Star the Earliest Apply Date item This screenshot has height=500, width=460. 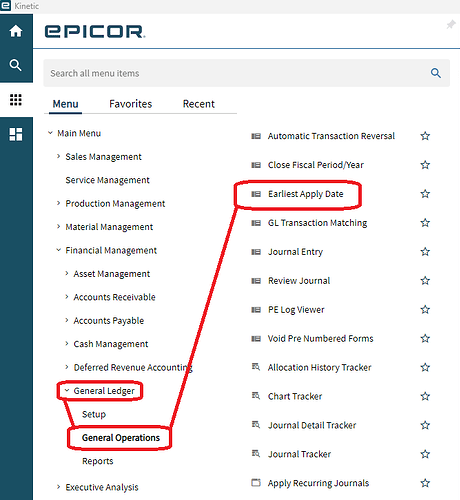(425, 194)
